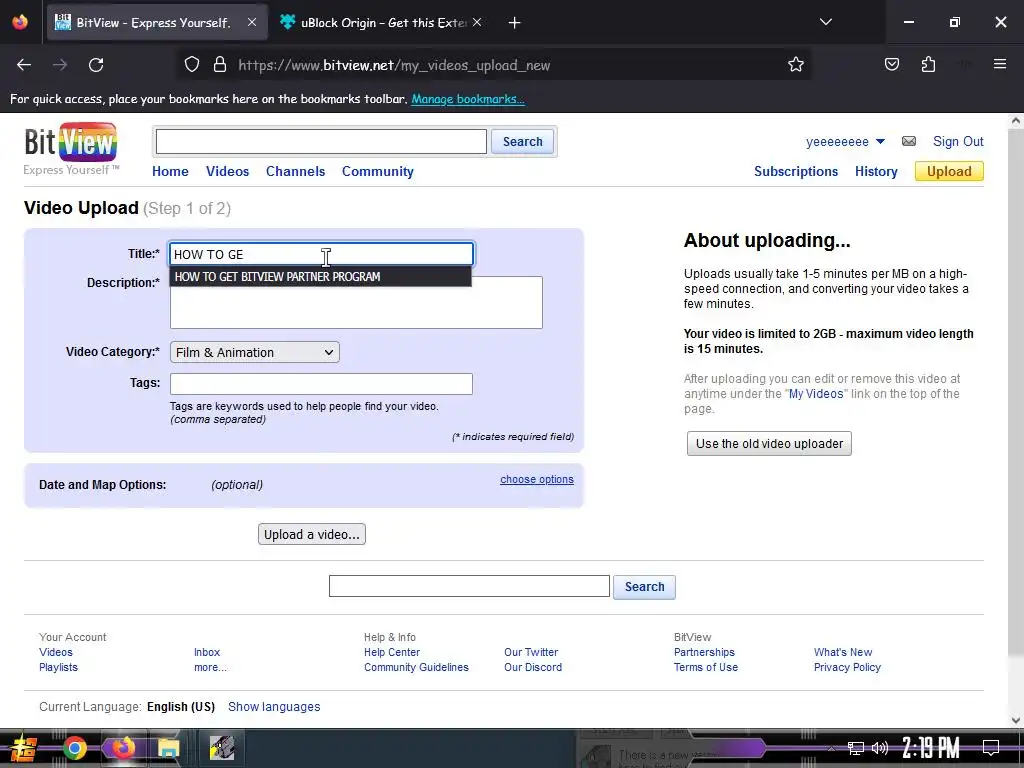Open Subscriptions page

point(795,171)
